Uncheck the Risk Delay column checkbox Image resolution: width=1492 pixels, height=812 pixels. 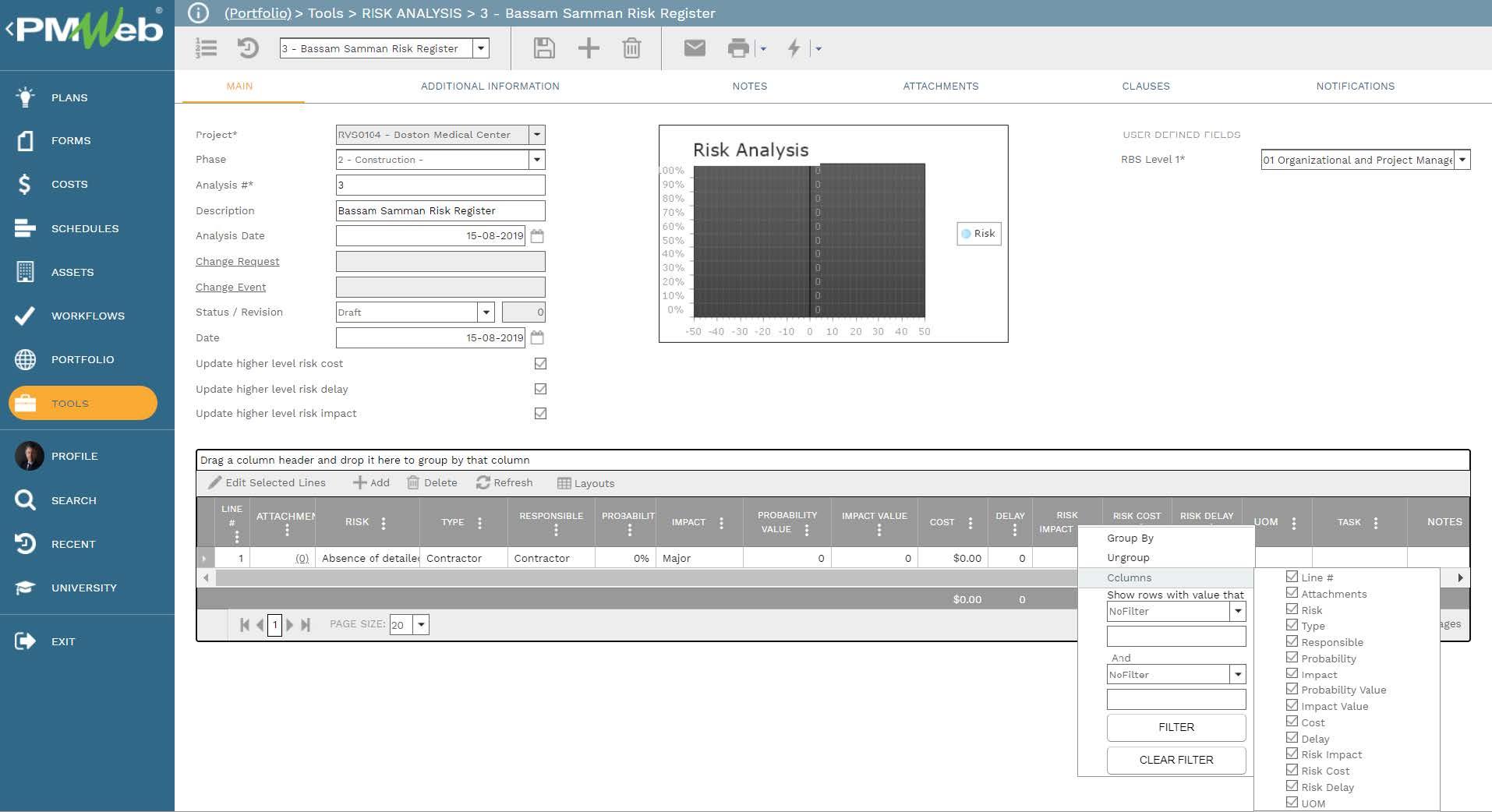1292,786
